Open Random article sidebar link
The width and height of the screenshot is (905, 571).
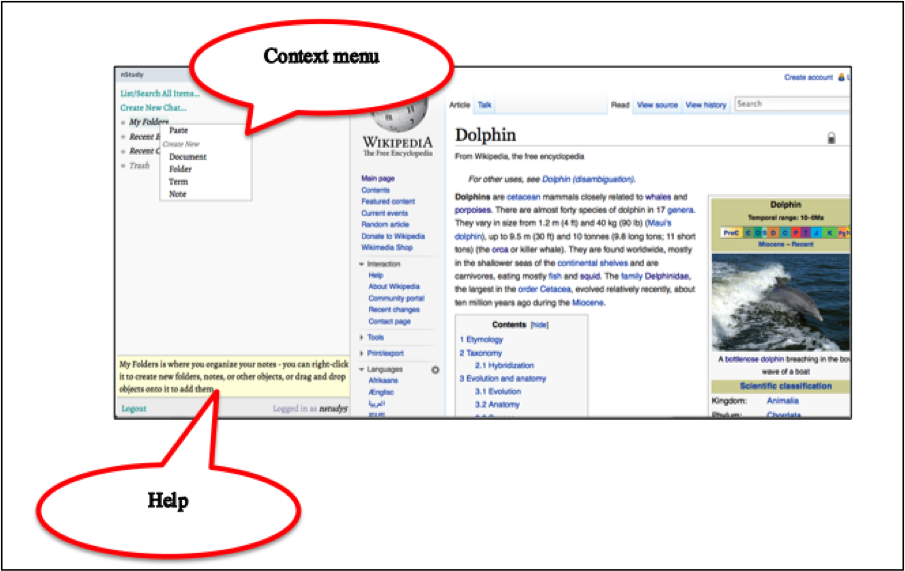[385, 225]
